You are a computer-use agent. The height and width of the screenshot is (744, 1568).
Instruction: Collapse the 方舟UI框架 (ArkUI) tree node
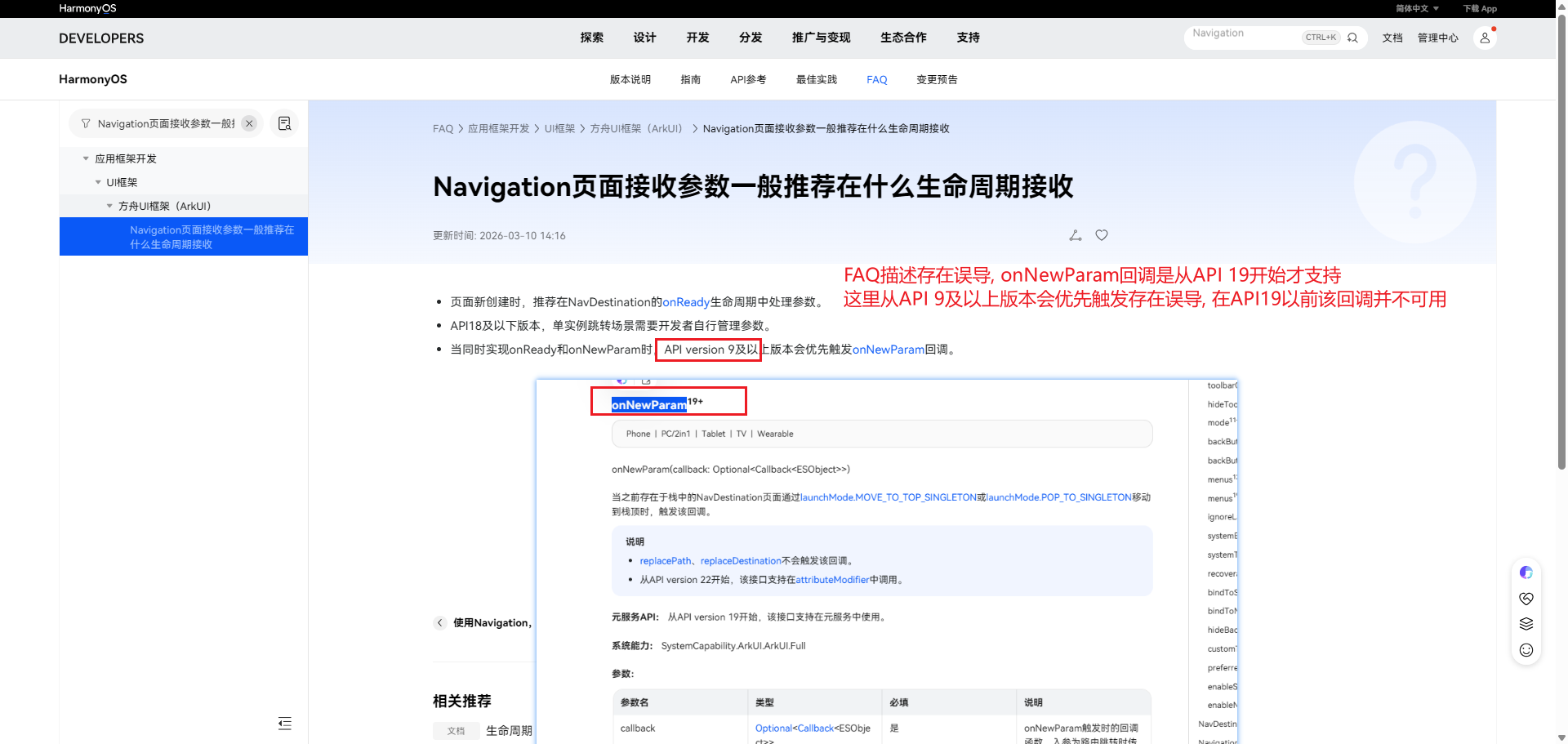[x=109, y=206]
